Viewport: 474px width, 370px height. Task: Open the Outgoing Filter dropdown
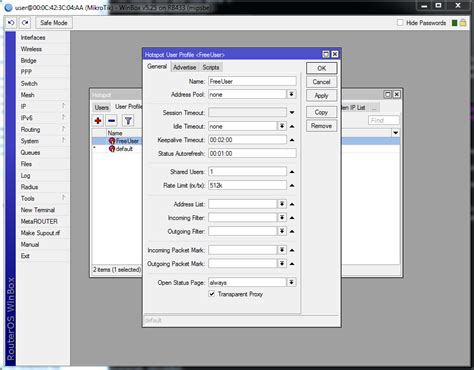[282, 231]
